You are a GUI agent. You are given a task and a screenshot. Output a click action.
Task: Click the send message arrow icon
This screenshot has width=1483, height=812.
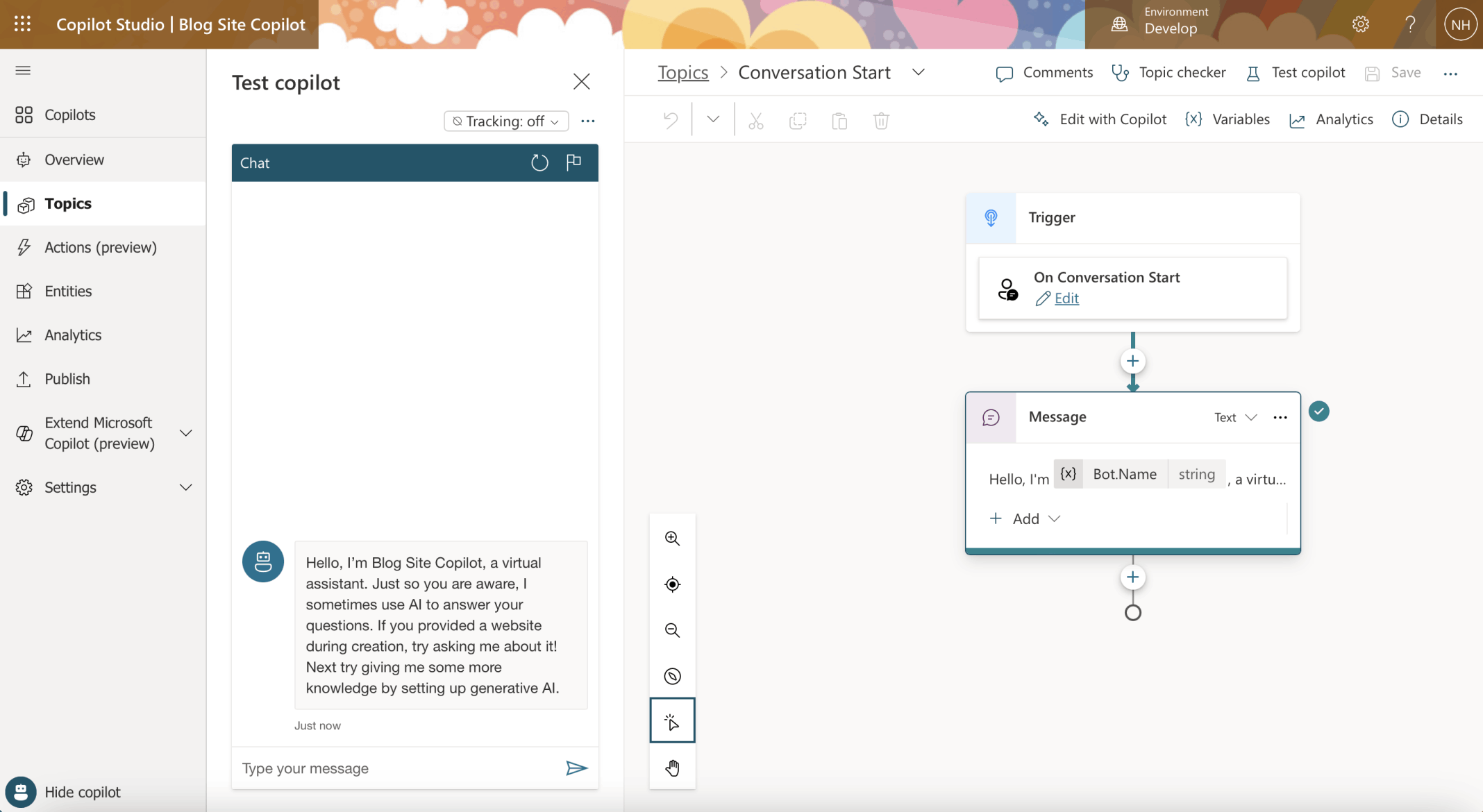coord(576,768)
